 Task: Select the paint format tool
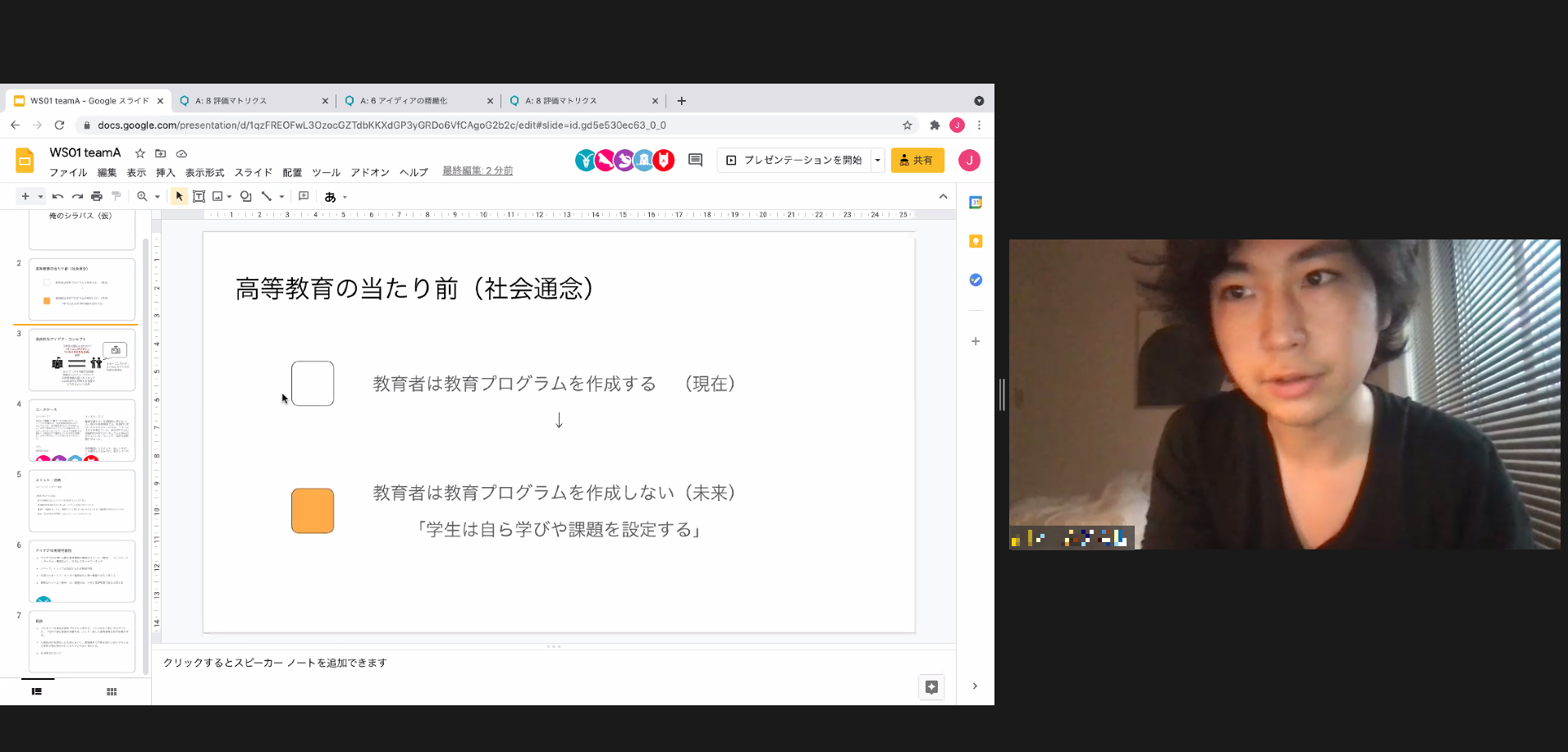(x=117, y=197)
